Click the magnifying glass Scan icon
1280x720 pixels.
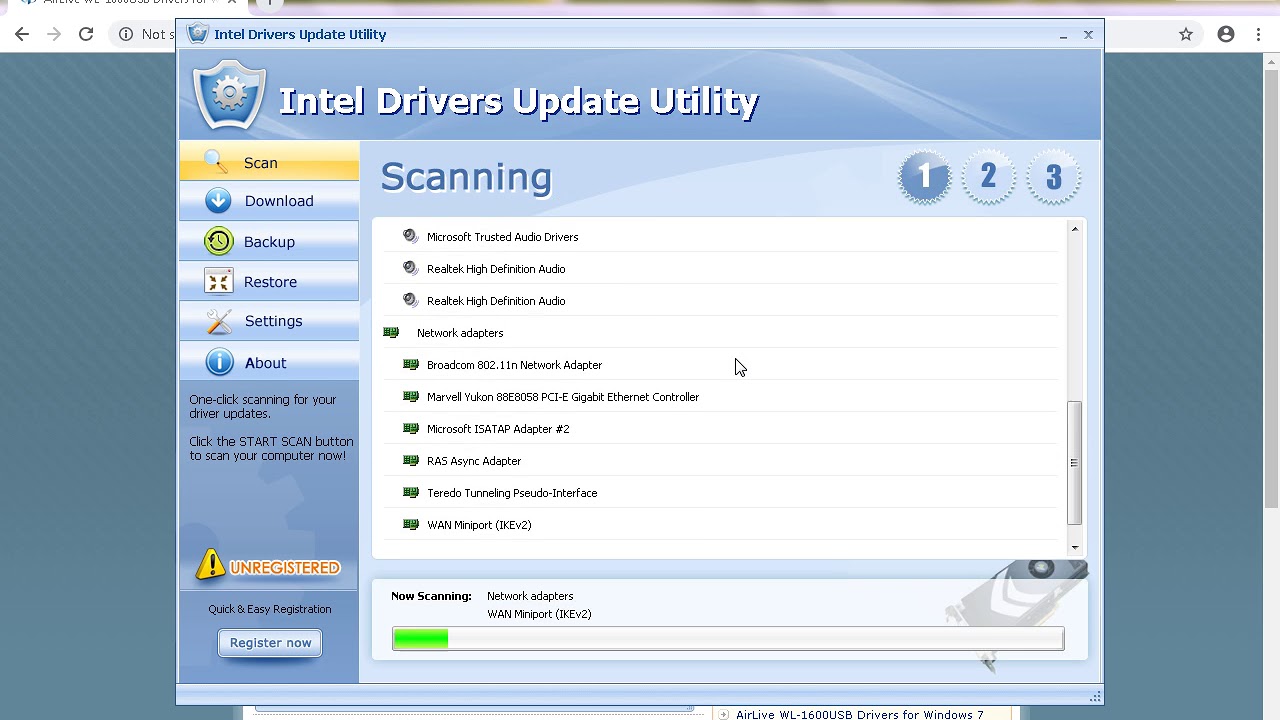click(215, 161)
